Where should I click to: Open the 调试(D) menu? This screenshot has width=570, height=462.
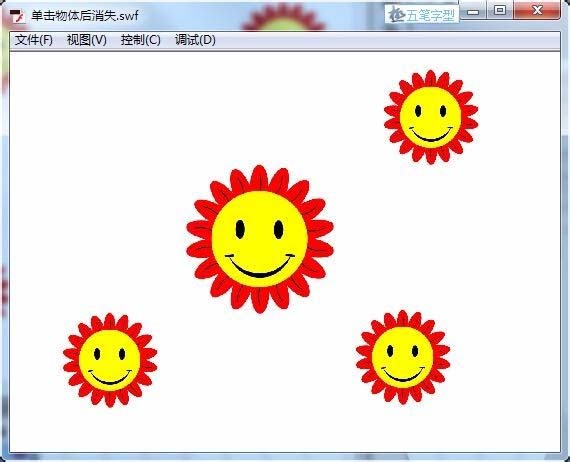[x=195, y=40]
